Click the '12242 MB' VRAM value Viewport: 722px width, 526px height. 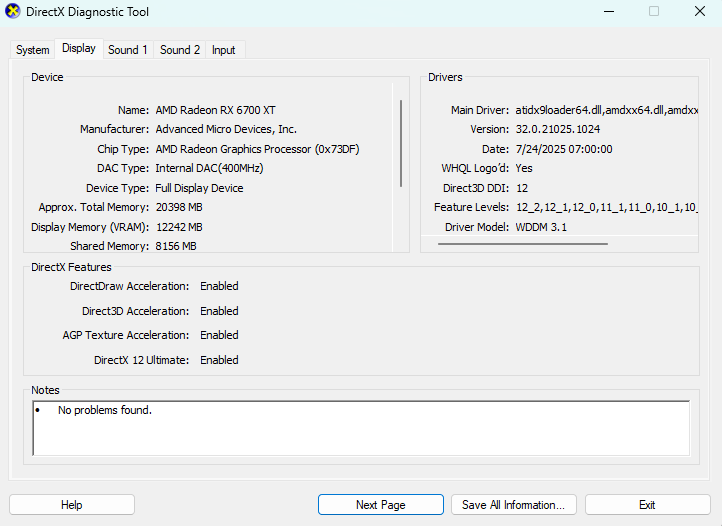[x=179, y=227]
